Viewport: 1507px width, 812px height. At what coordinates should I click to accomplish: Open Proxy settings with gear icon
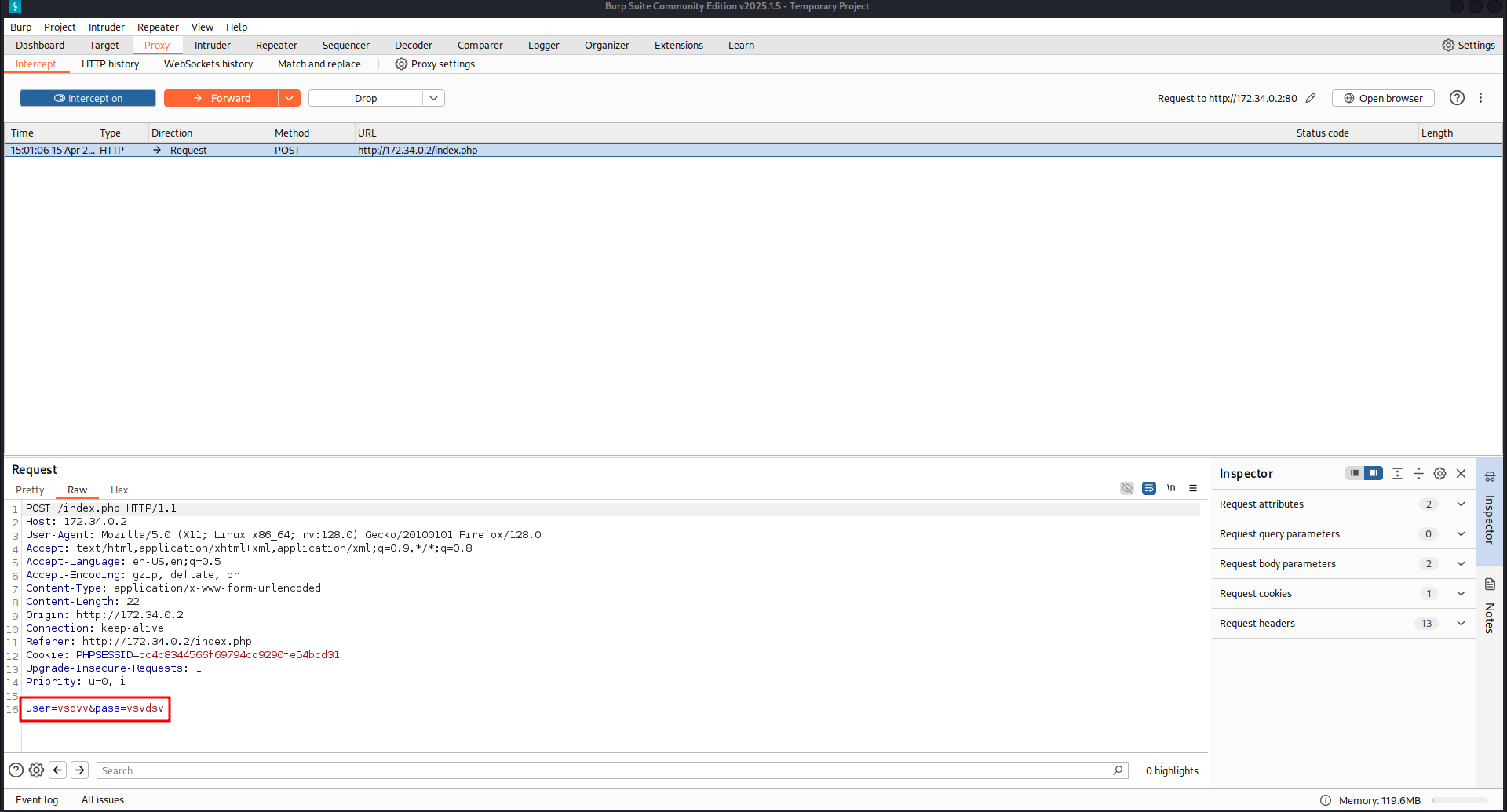[435, 64]
